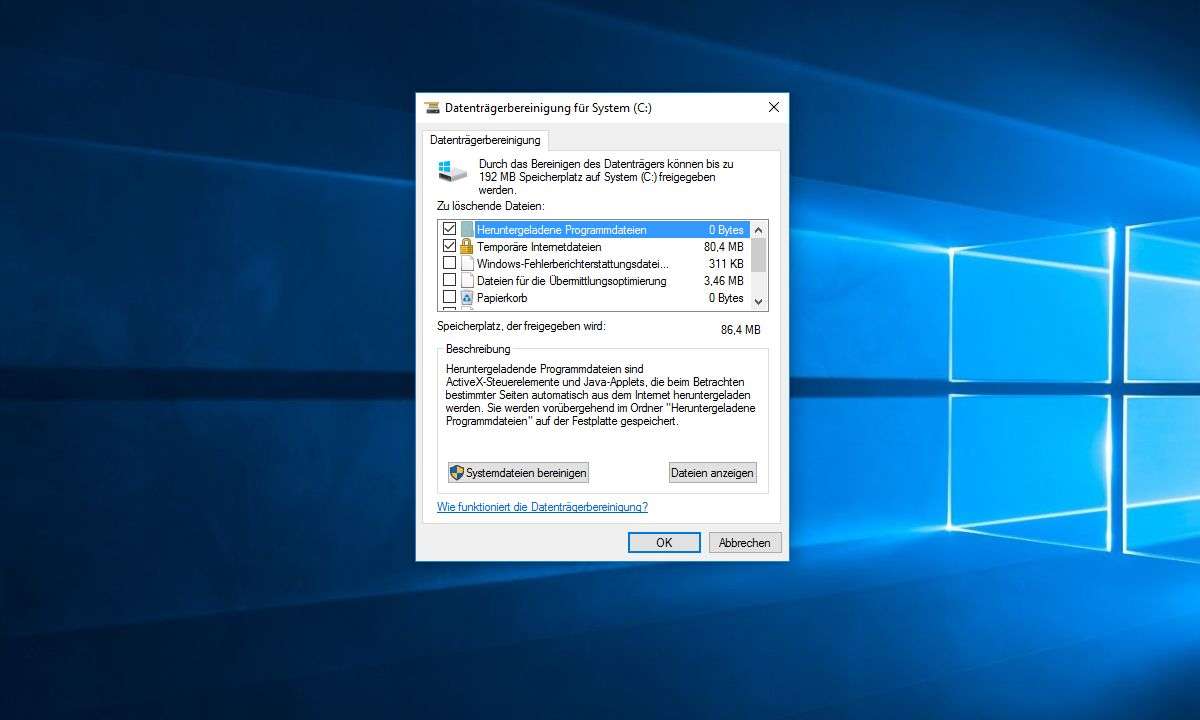1200x720 pixels.
Task: Uncheck Temporäre Internetdateien checkbox
Action: (x=449, y=246)
